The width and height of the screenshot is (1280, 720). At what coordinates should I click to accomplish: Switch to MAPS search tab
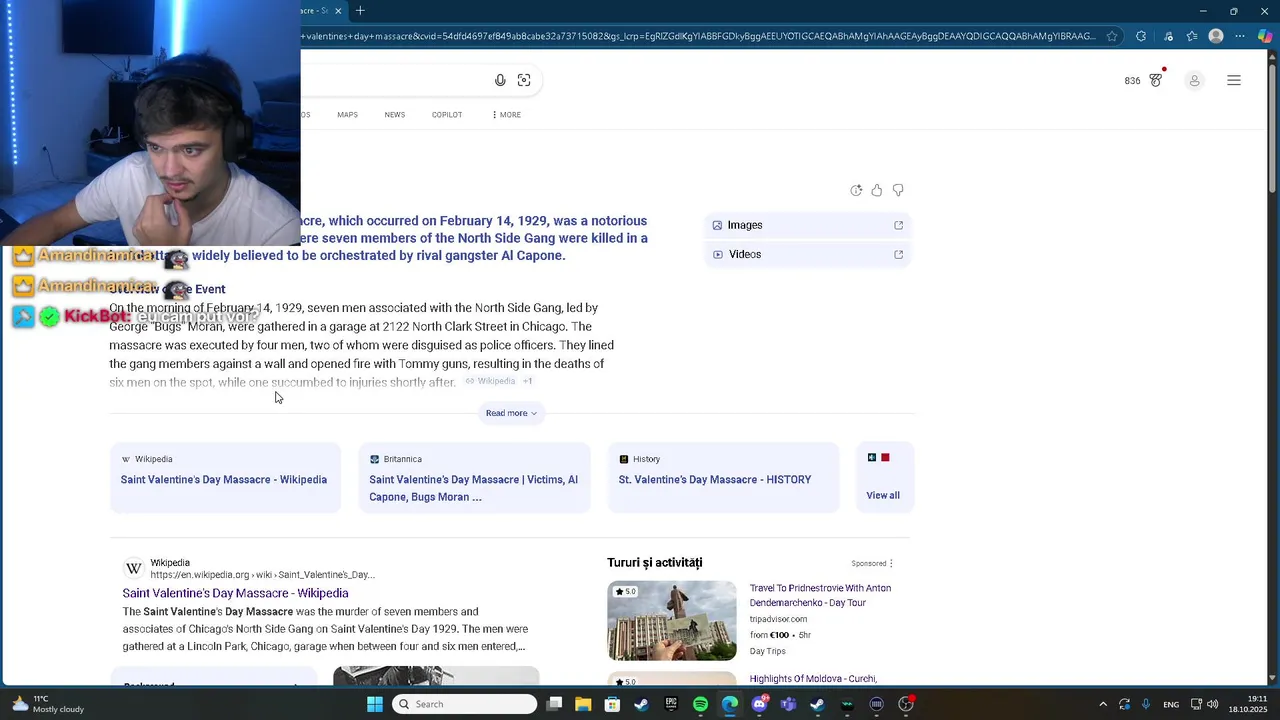[347, 115]
